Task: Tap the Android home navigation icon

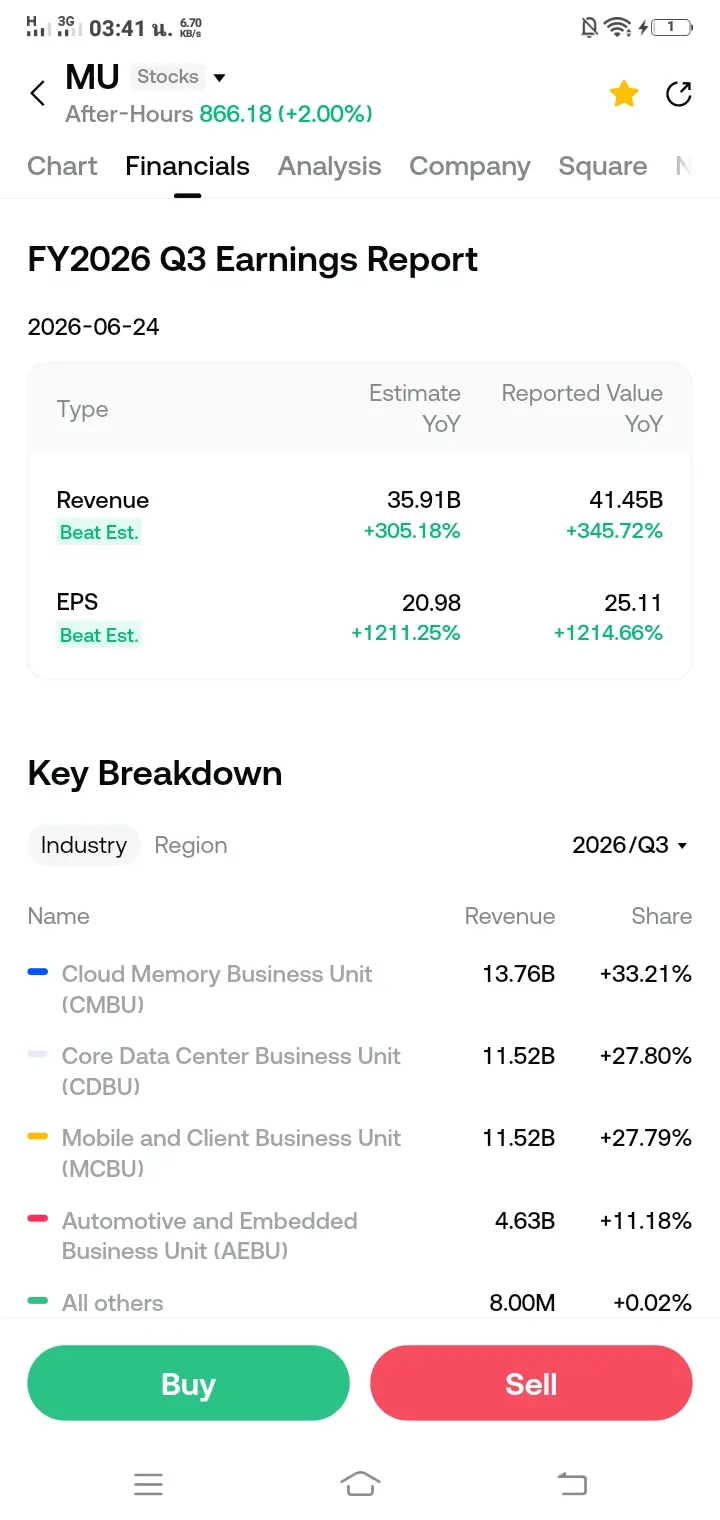Action: pyautogui.click(x=360, y=1484)
